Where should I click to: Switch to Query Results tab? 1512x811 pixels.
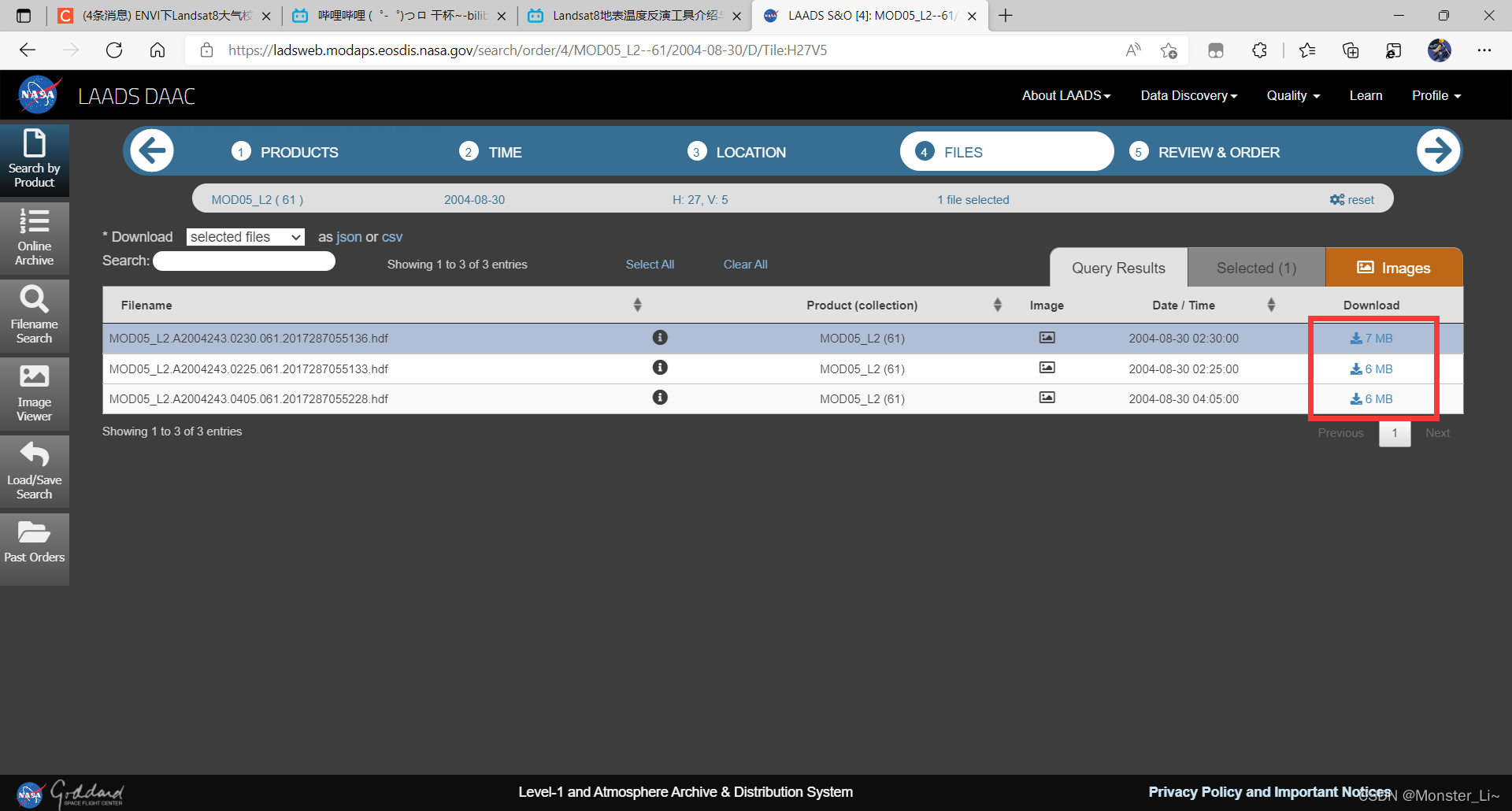(x=1118, y=268)
